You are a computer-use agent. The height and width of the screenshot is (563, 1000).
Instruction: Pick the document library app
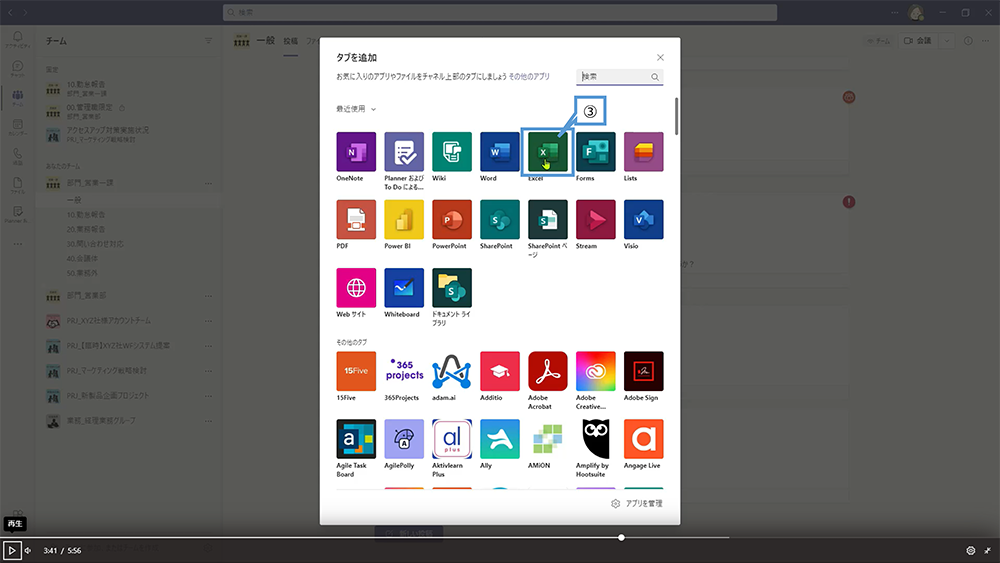coord(452,288)
